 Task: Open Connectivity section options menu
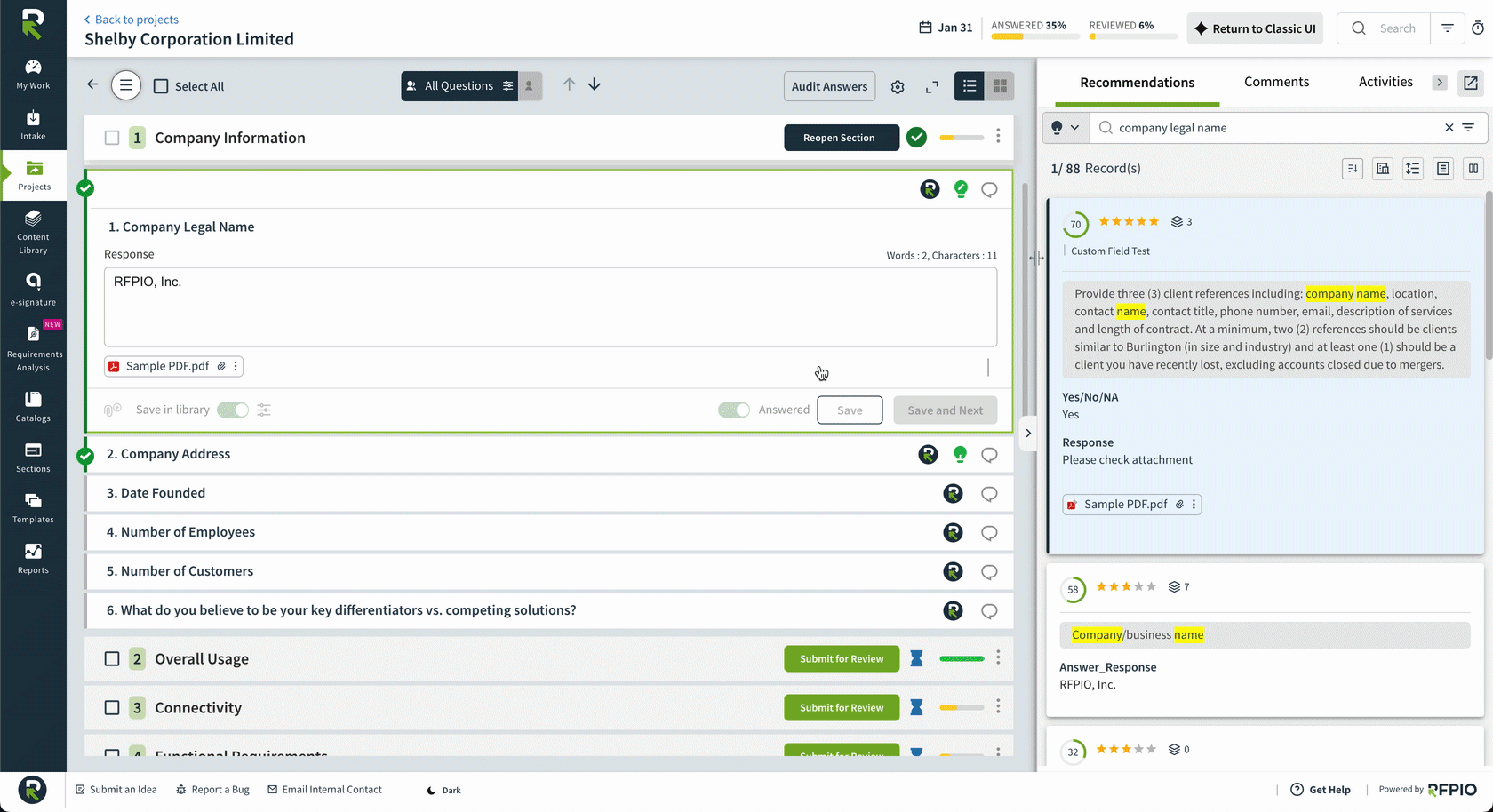click(x=998, y=706)
